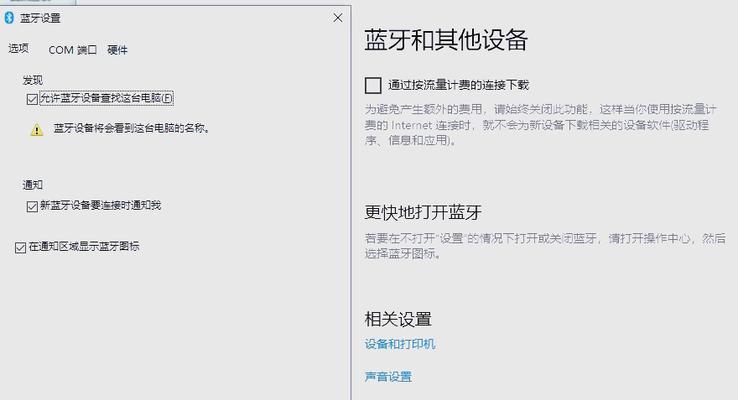Open the 声音设置 link
Viewport: 738px width, 400px height.
(x=388, y=376)
